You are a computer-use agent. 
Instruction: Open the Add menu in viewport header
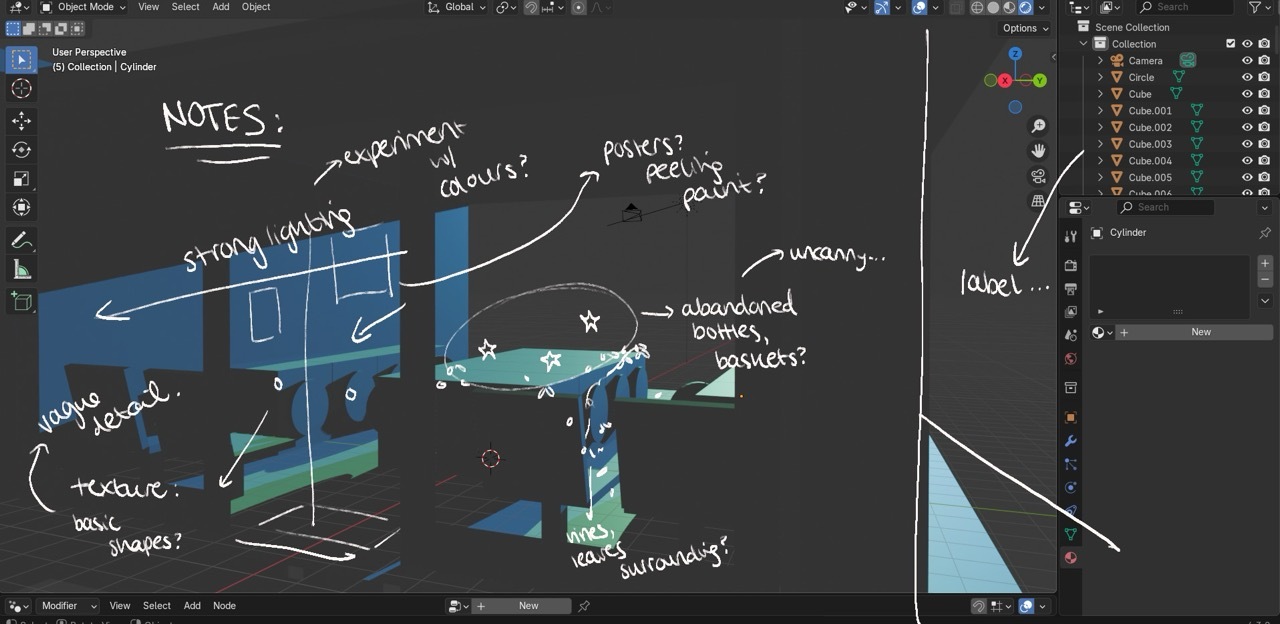(x=221, y=7)
